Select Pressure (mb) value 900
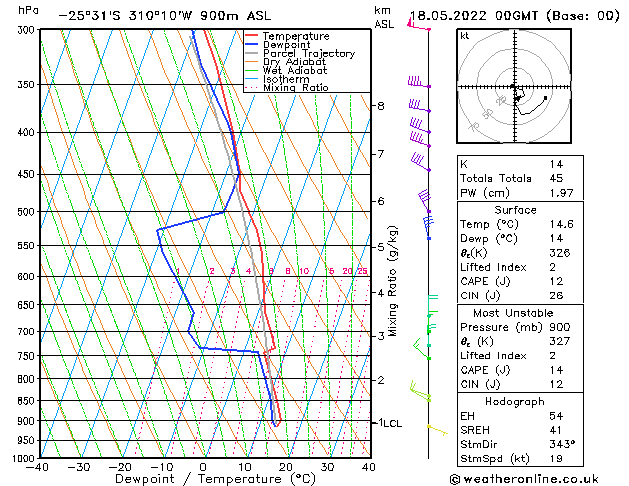The width and height of the screenshot is (629, 486). (x=560, y=327)
